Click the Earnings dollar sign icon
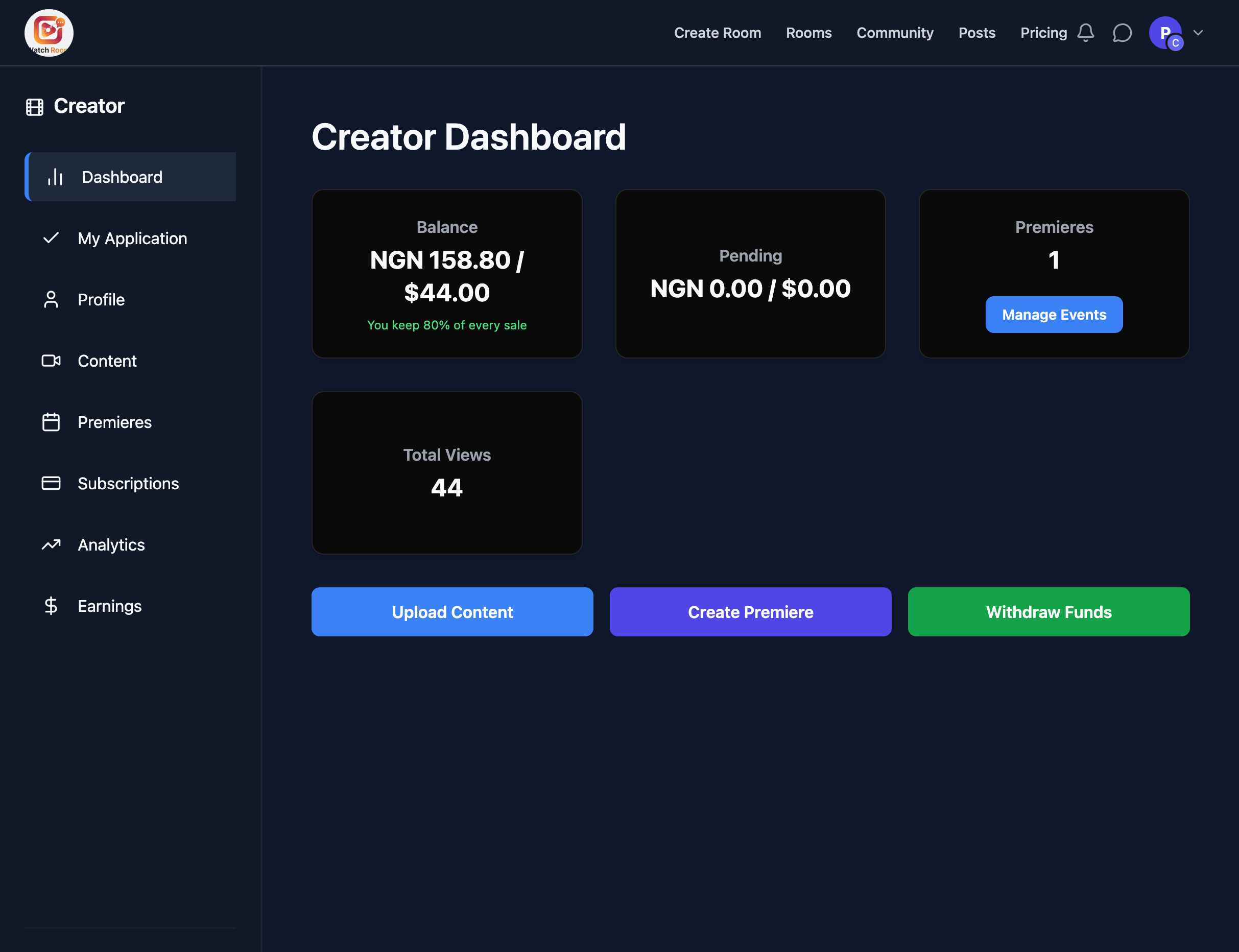 [x=51, y=606]
